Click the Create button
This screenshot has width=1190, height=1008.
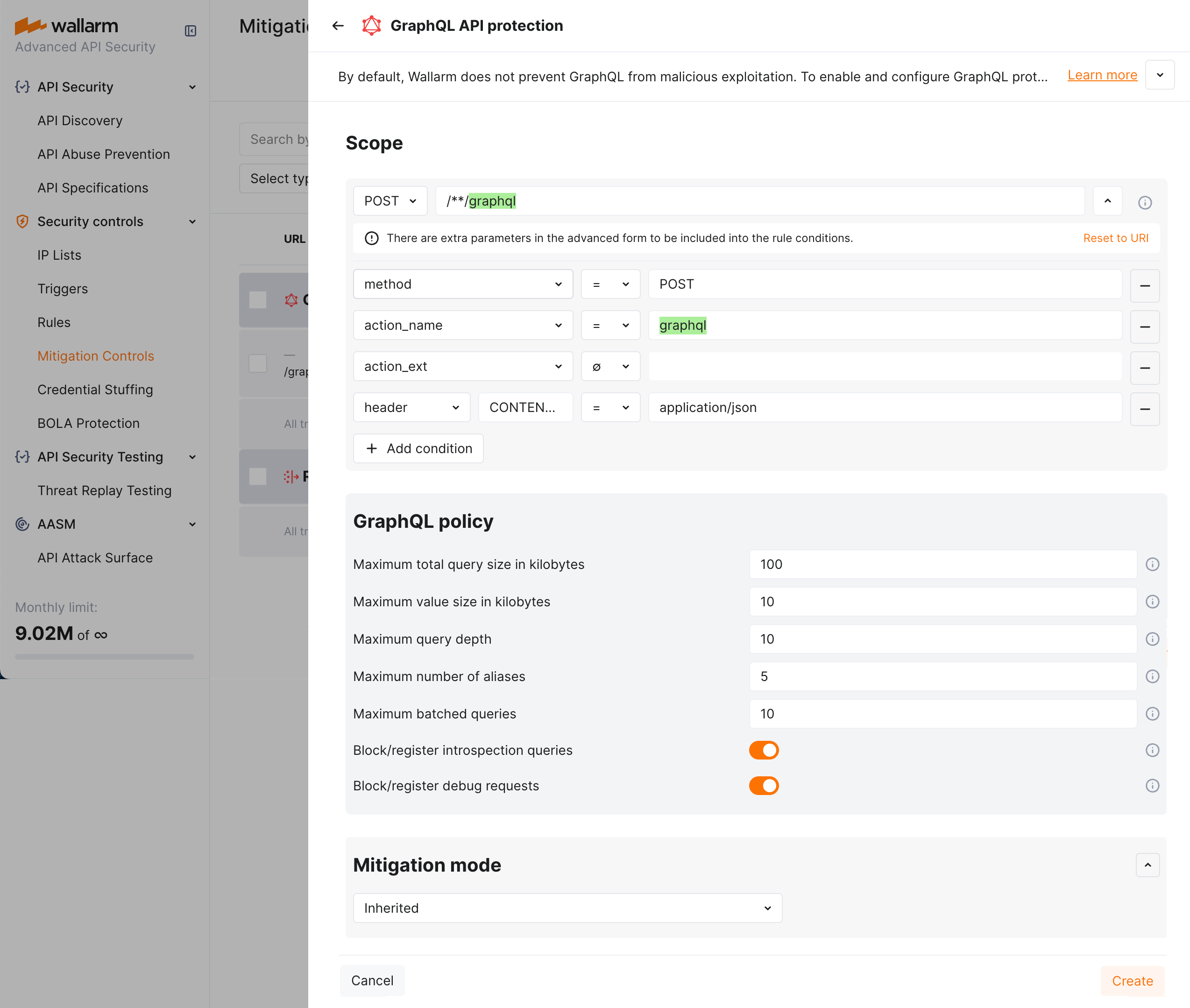(1132, 980)
